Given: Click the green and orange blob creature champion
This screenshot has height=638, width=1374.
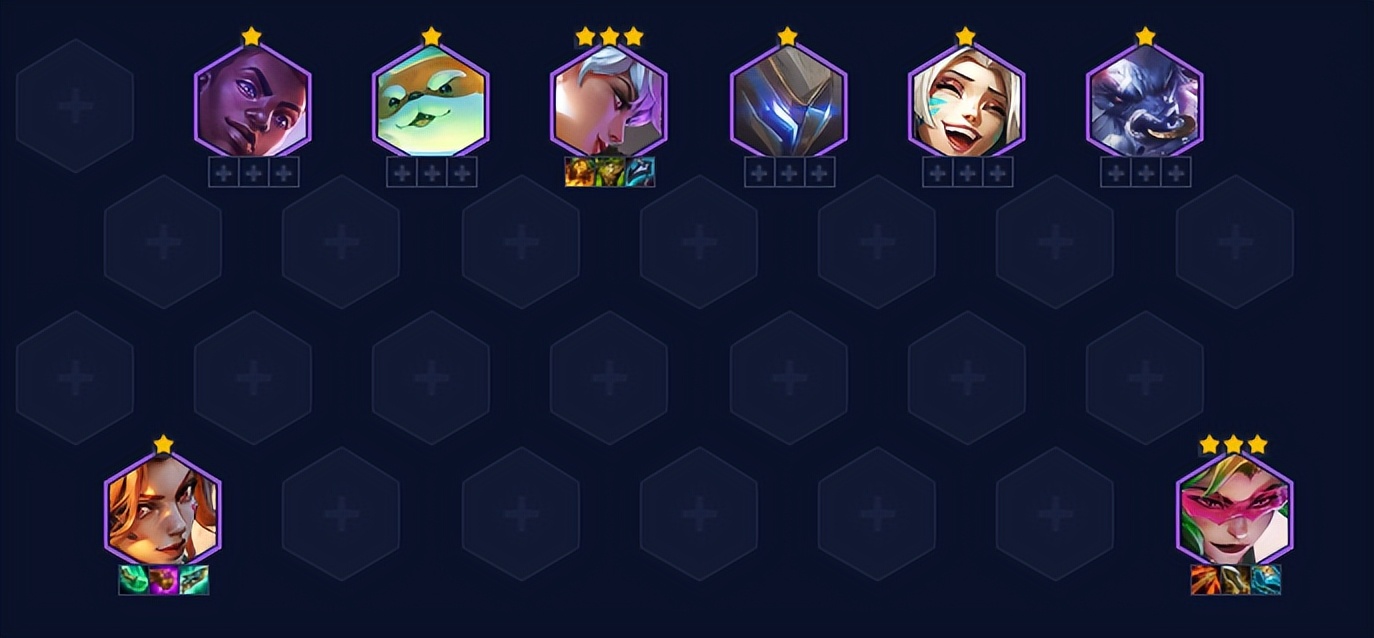Looking at the screenshot, I should tap(431, 102).
